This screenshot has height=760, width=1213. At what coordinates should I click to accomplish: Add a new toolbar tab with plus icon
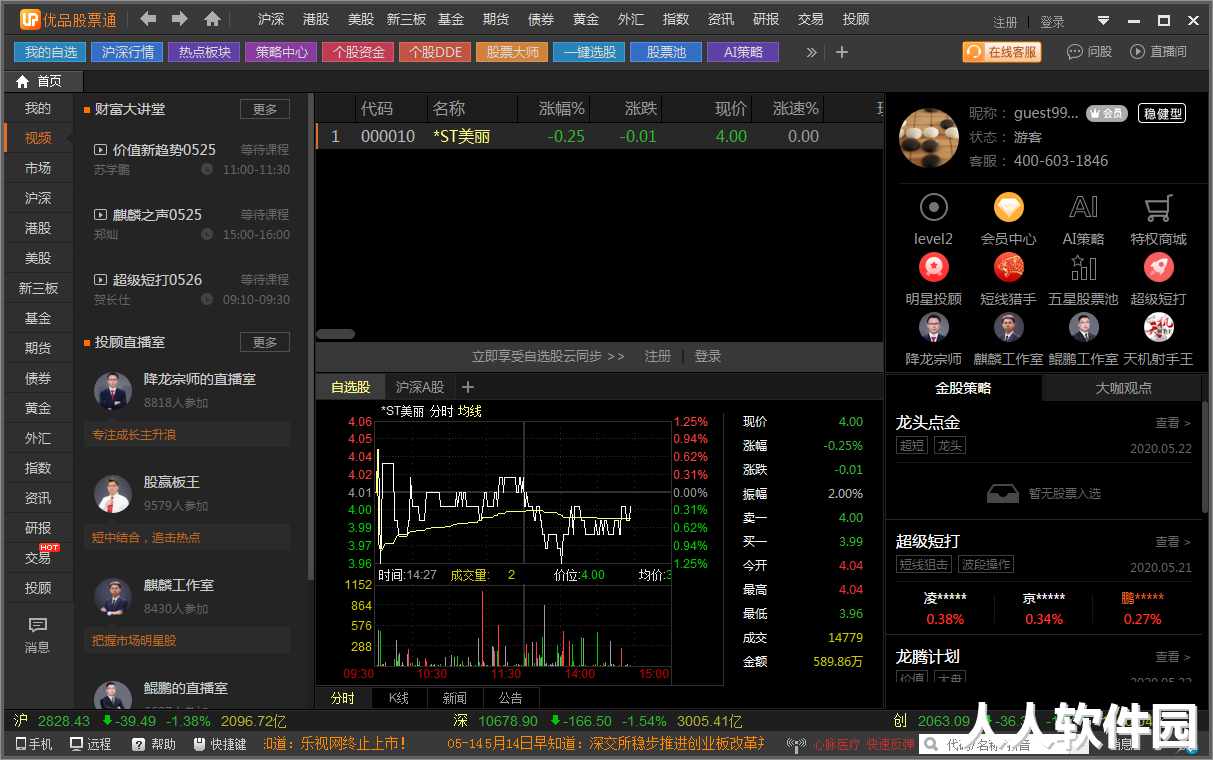(842, 52)
